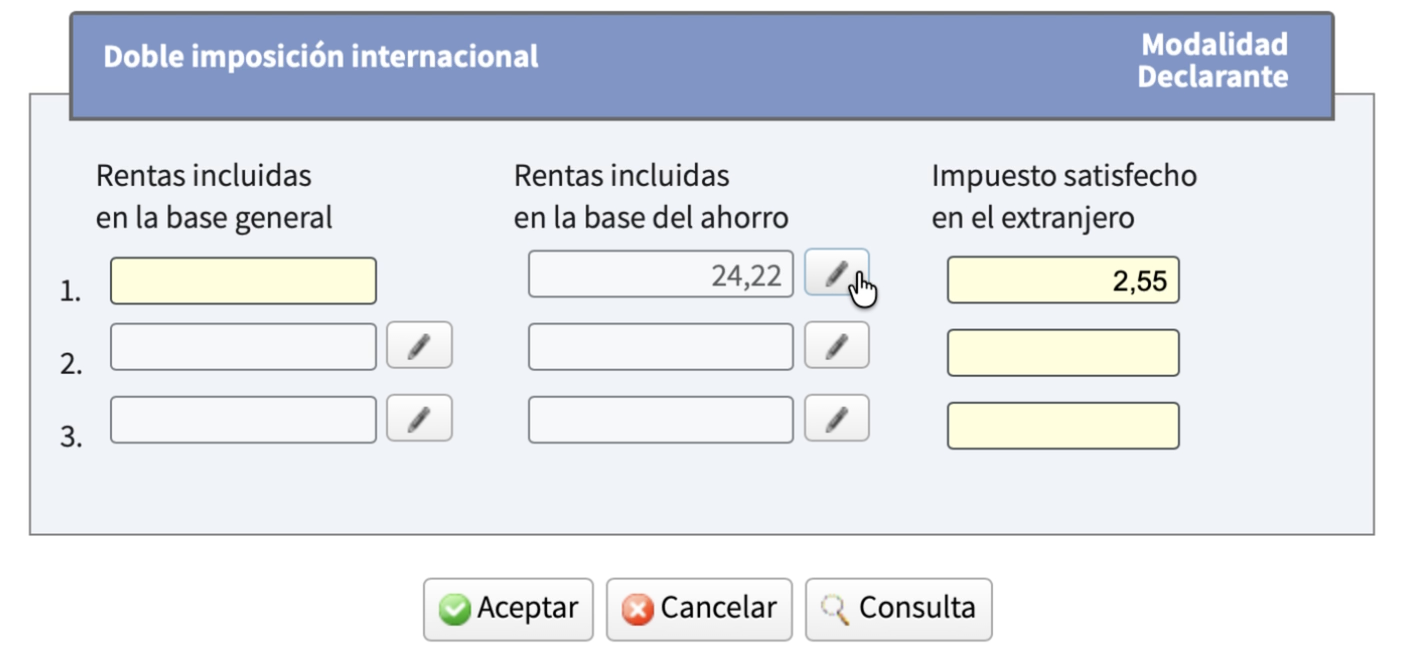Image resolution: width=1414 pixels, height=666 pixels.
Task: Open the Consulta button label
Action: coord(916,608)
